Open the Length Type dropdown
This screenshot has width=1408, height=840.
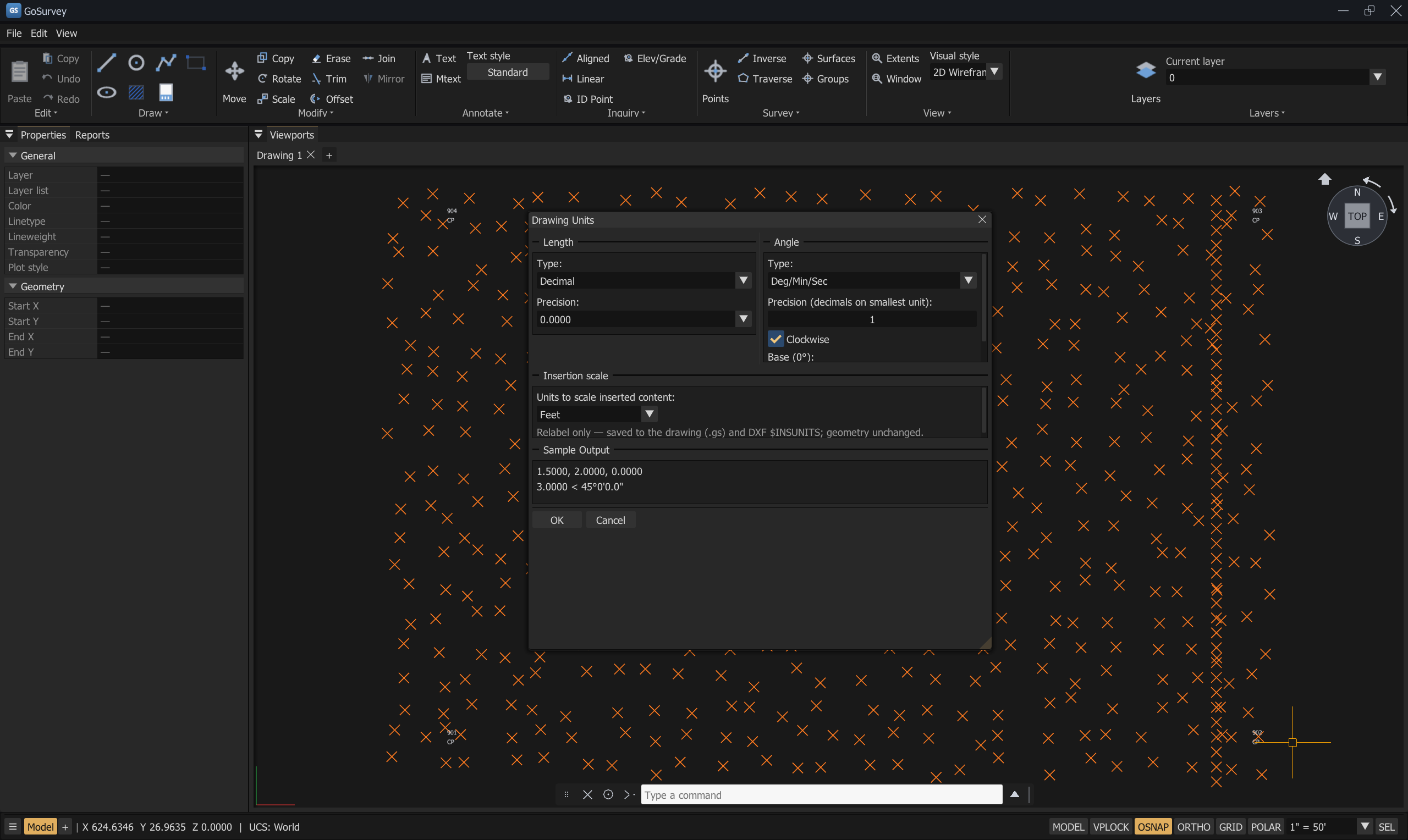point(644,281)
